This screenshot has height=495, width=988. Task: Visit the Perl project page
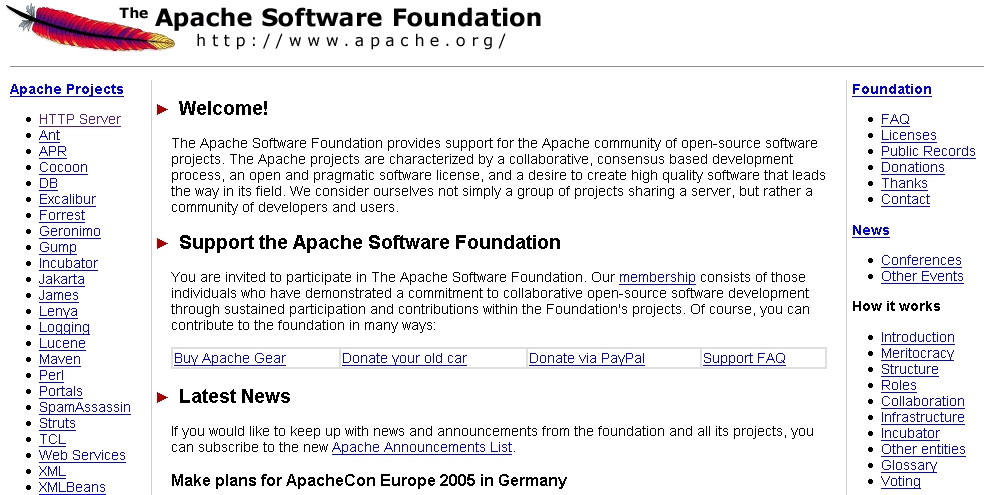[x=51, y=375]
